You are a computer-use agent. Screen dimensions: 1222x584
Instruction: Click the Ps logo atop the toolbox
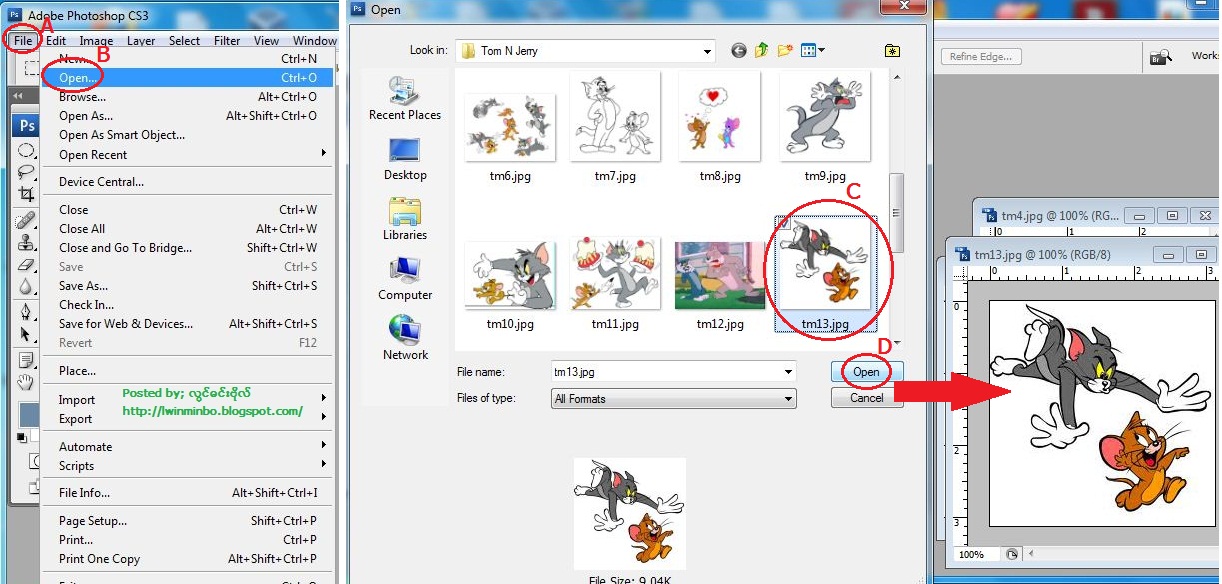(27, 126)
